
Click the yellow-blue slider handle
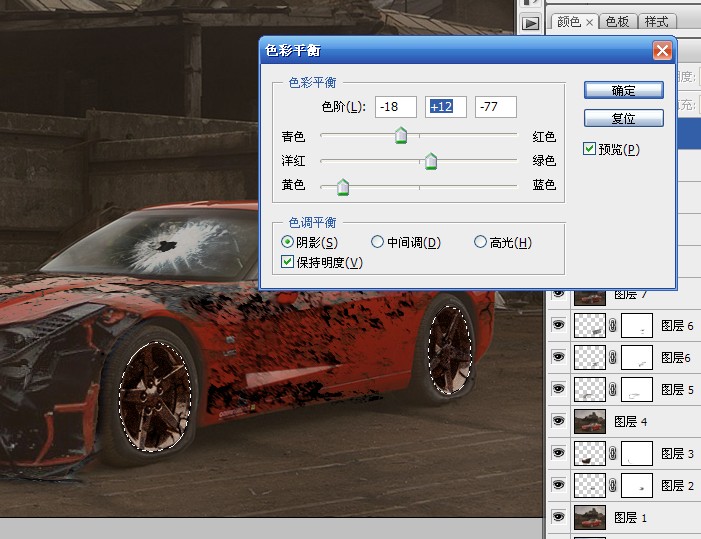click(343, 187)
